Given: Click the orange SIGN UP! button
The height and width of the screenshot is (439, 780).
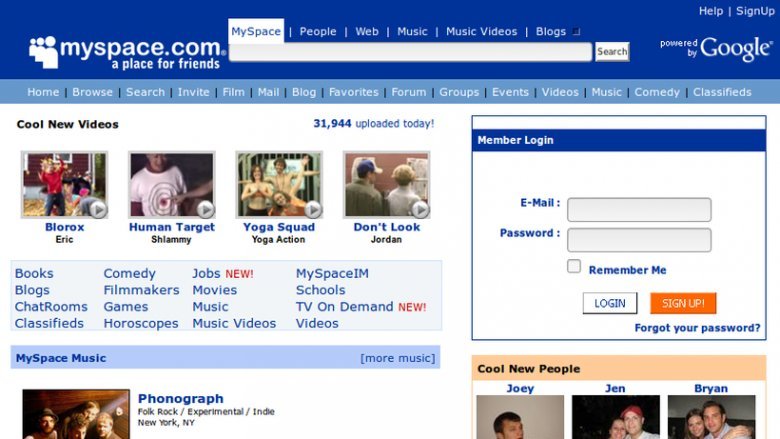Looking at the screenshot, I should tap(683, 303).
